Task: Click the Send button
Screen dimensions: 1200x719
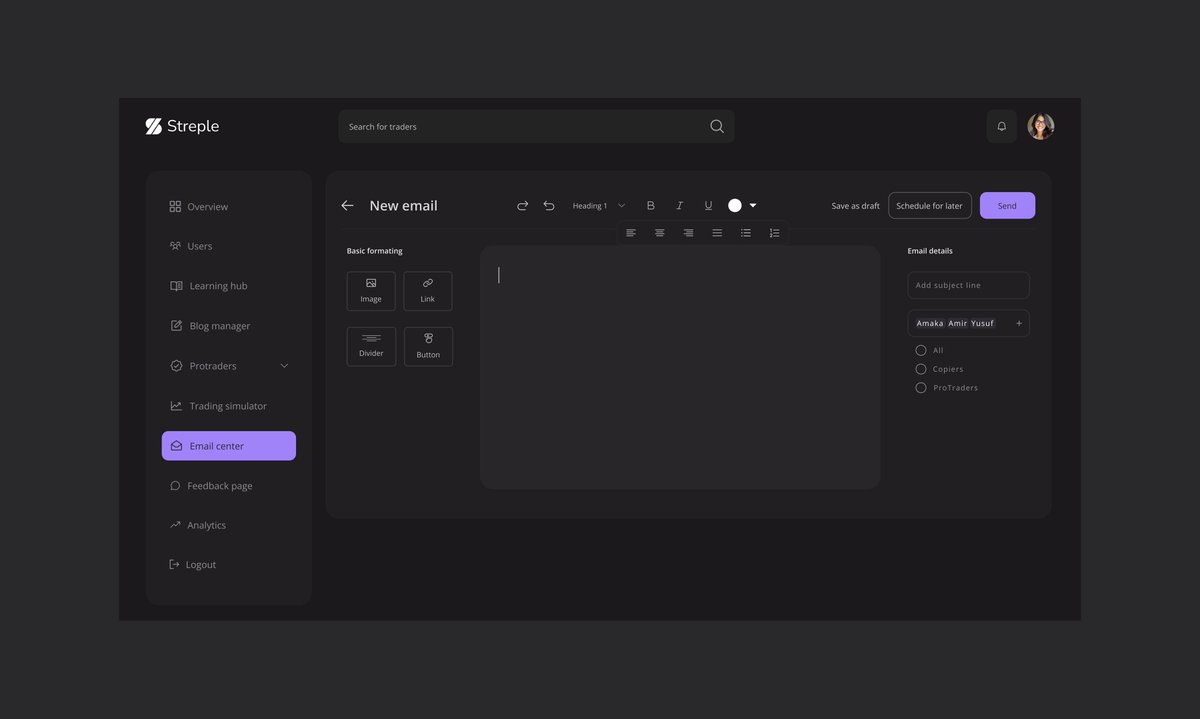Action: 1007,206
